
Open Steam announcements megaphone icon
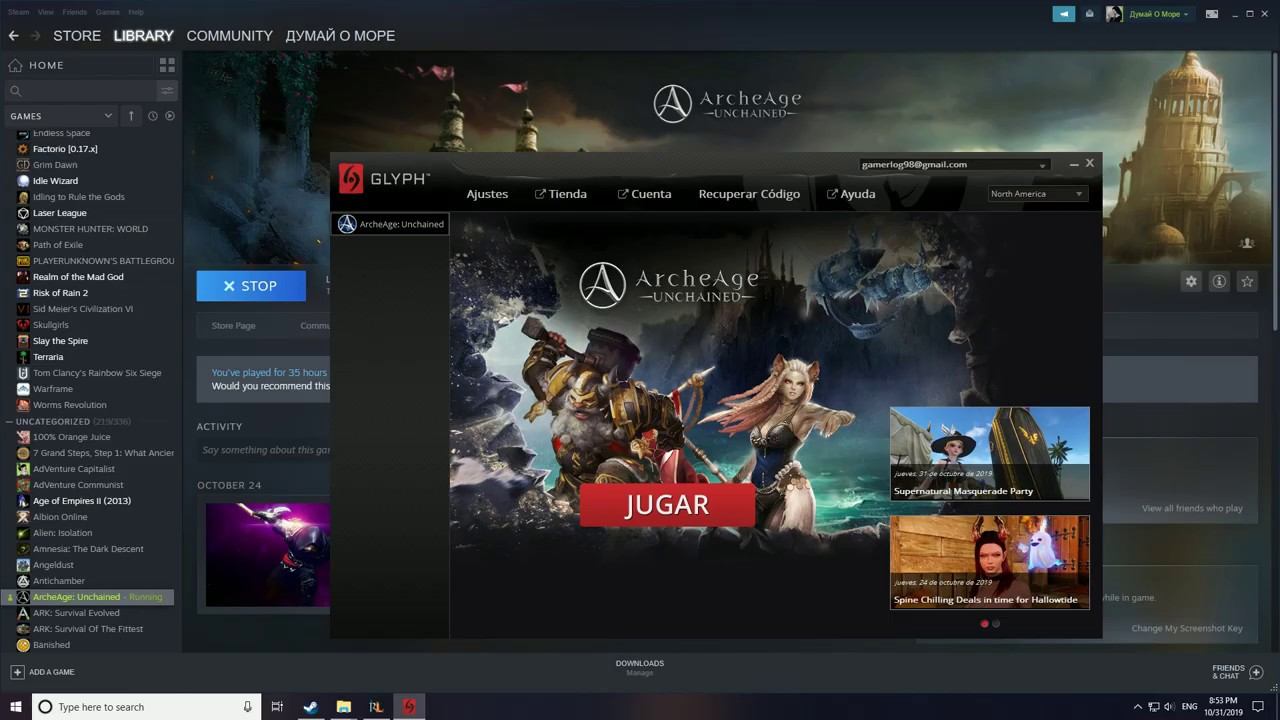click(x=1063, y=14)
